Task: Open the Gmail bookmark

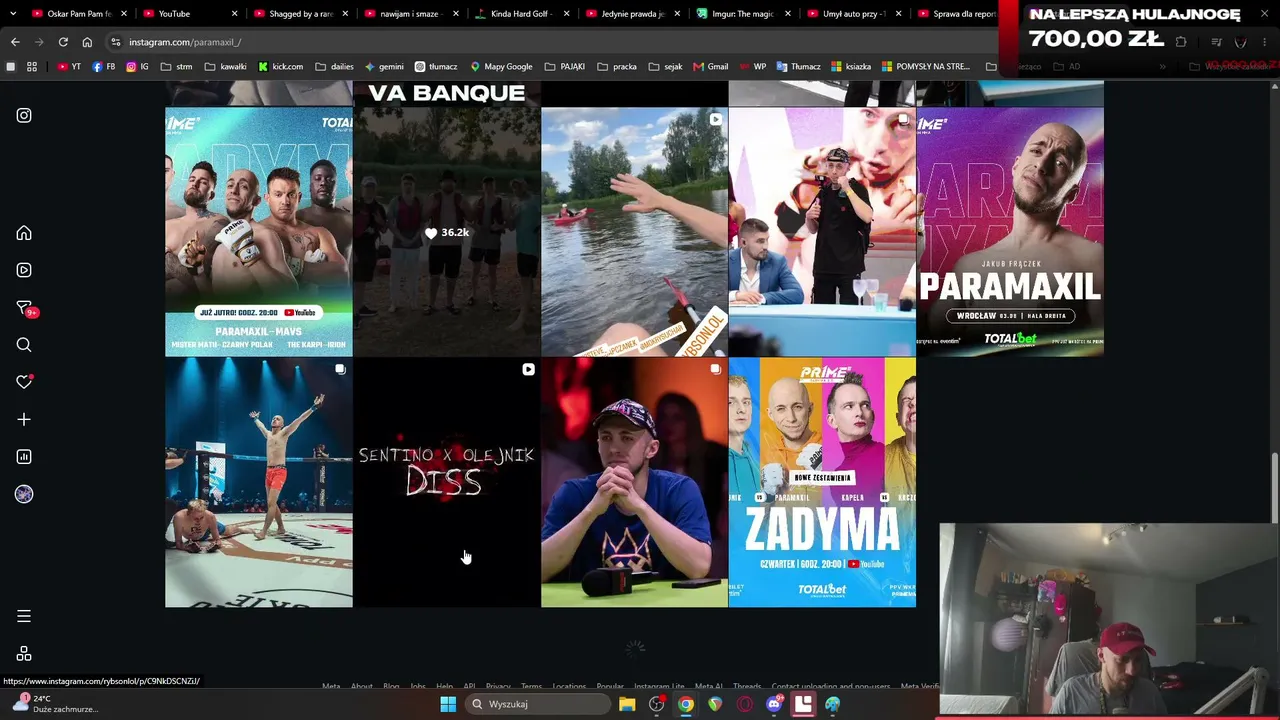Action: click(710, 67)
